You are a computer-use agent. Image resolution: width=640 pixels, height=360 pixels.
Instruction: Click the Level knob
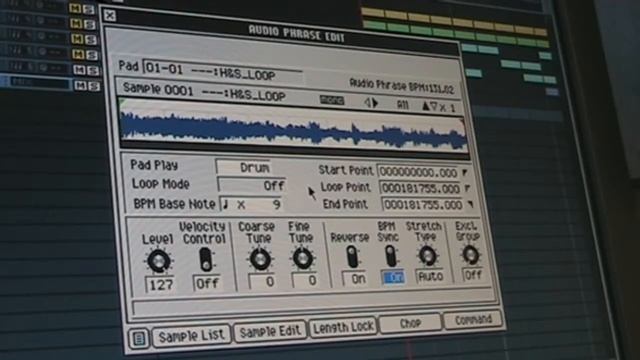[159, 261]
